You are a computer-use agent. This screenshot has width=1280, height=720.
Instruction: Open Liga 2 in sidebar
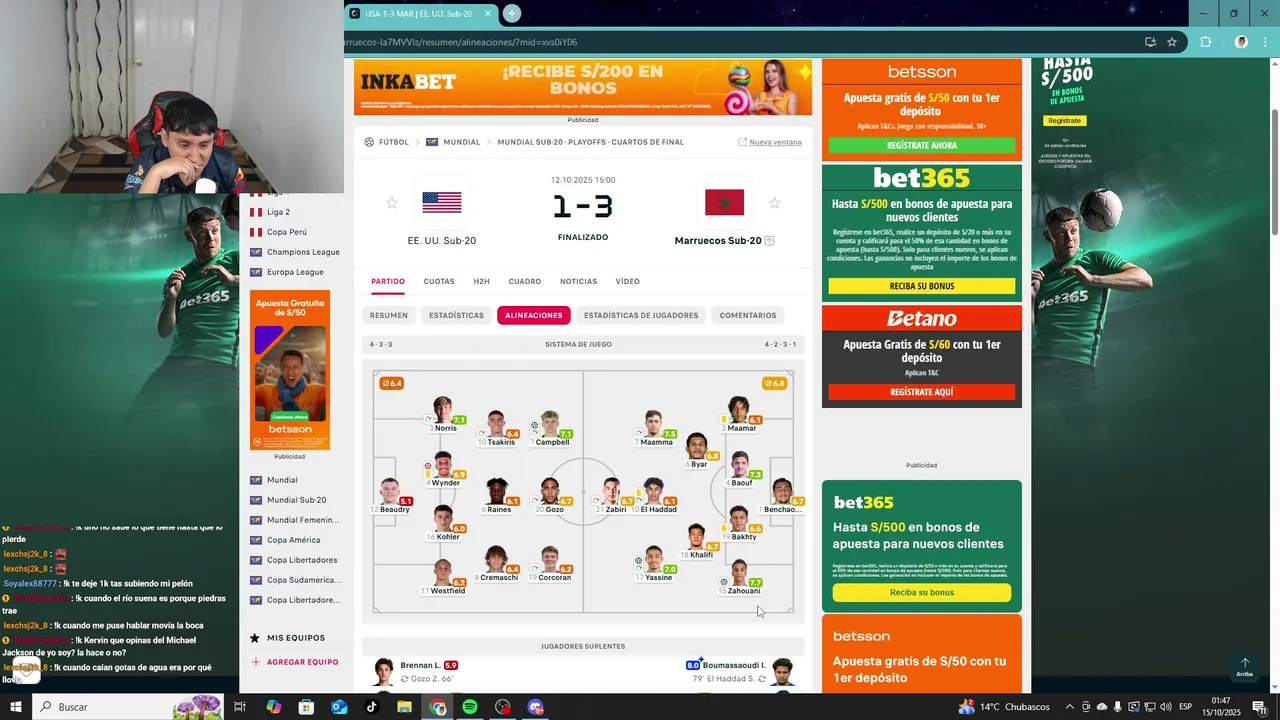tap(278, 212)
